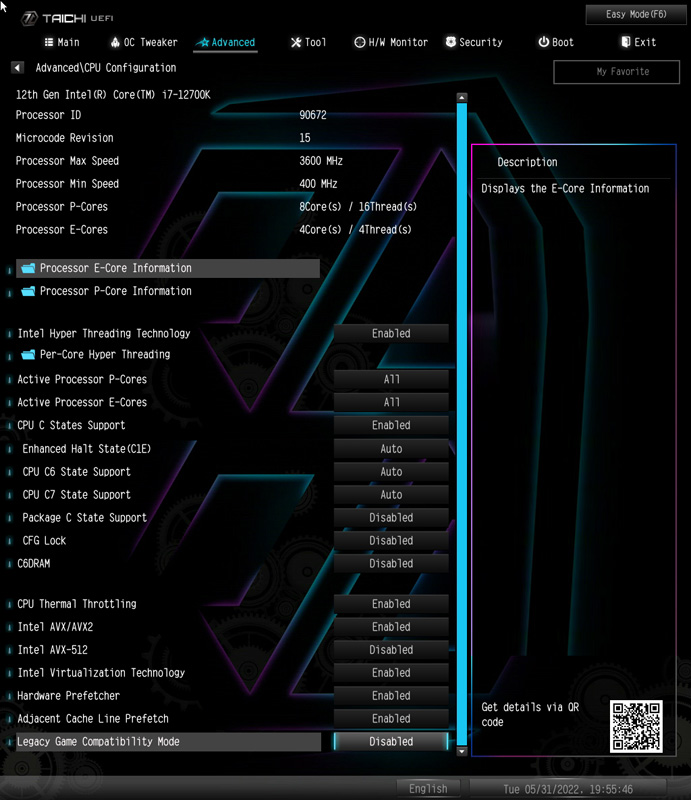Click the Boot power icon

click(544, 42)
